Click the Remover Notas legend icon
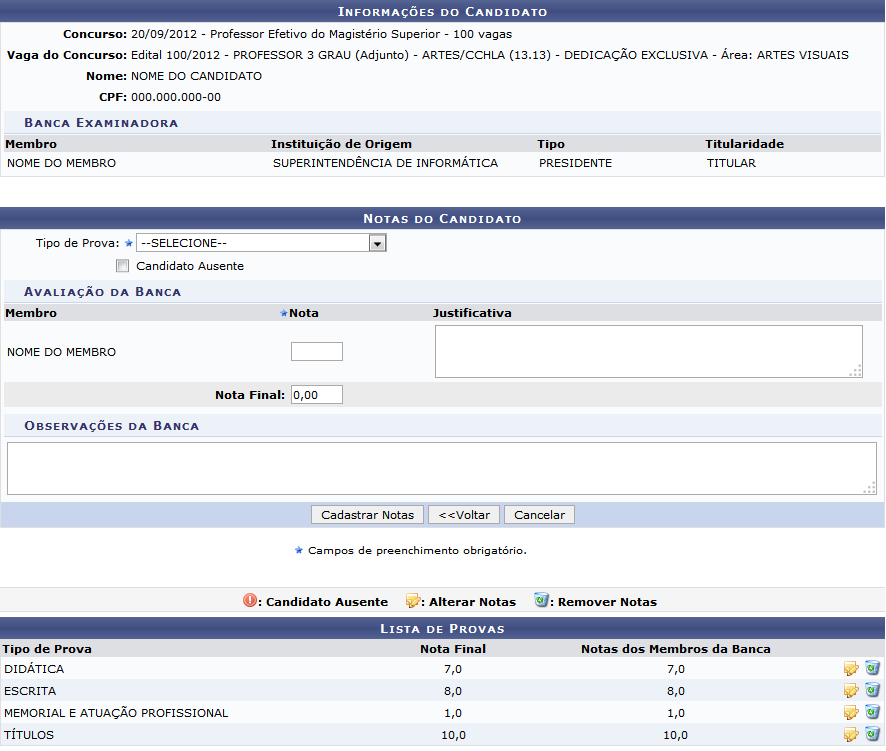The height and width of the screenshot is (751, 886). click(x=541, y=601)
